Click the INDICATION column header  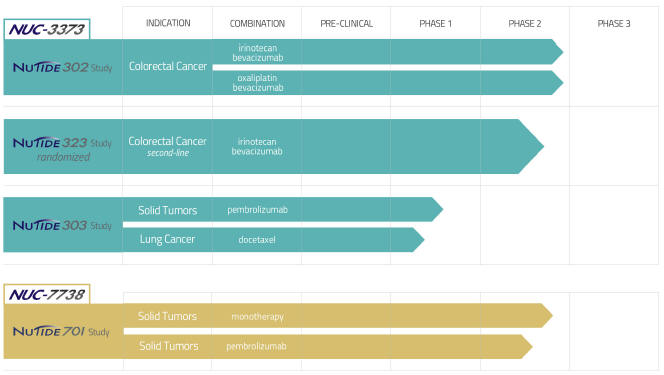168,23
